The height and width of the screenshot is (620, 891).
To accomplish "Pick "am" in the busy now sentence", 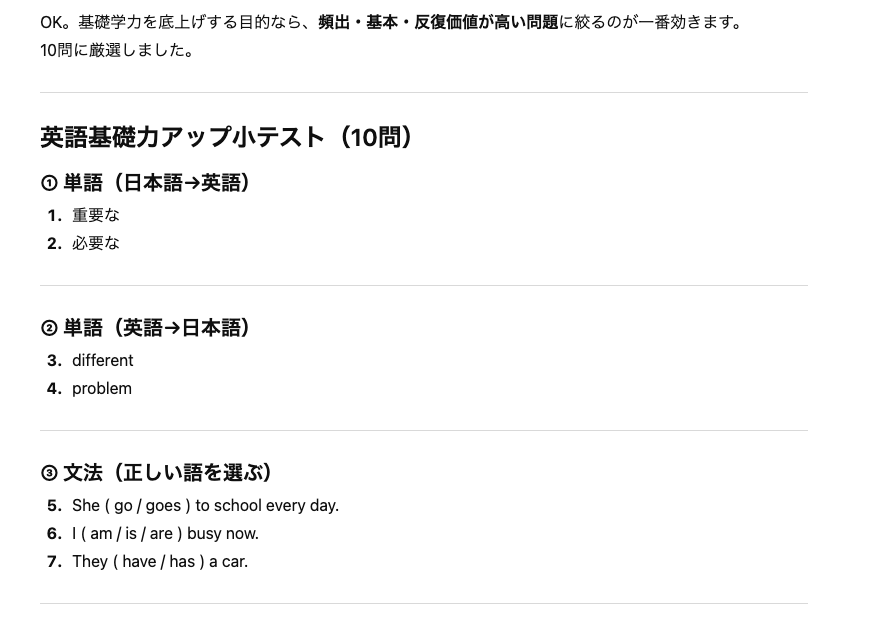I will point(101,534).
